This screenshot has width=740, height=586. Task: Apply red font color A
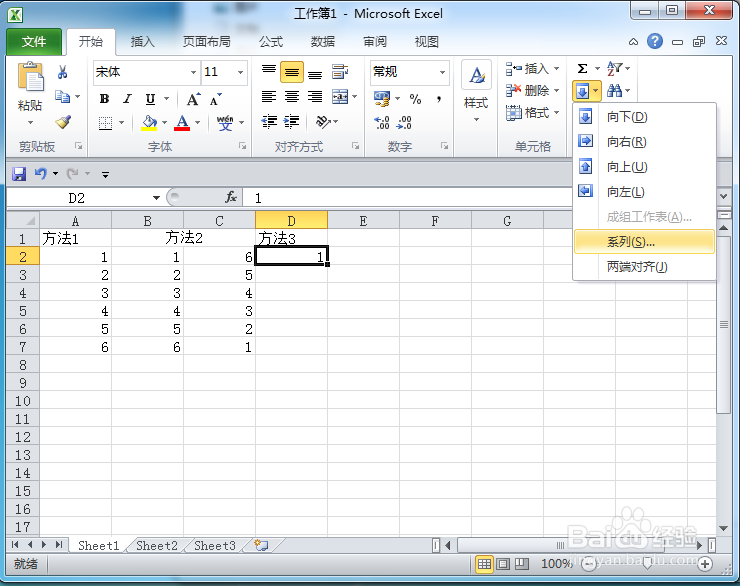pos(182,123)
